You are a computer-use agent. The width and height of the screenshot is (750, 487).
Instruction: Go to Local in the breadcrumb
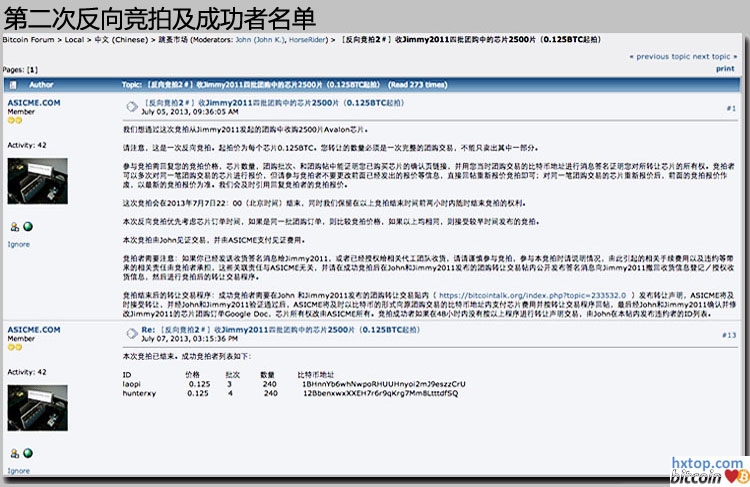coord(76,41)
